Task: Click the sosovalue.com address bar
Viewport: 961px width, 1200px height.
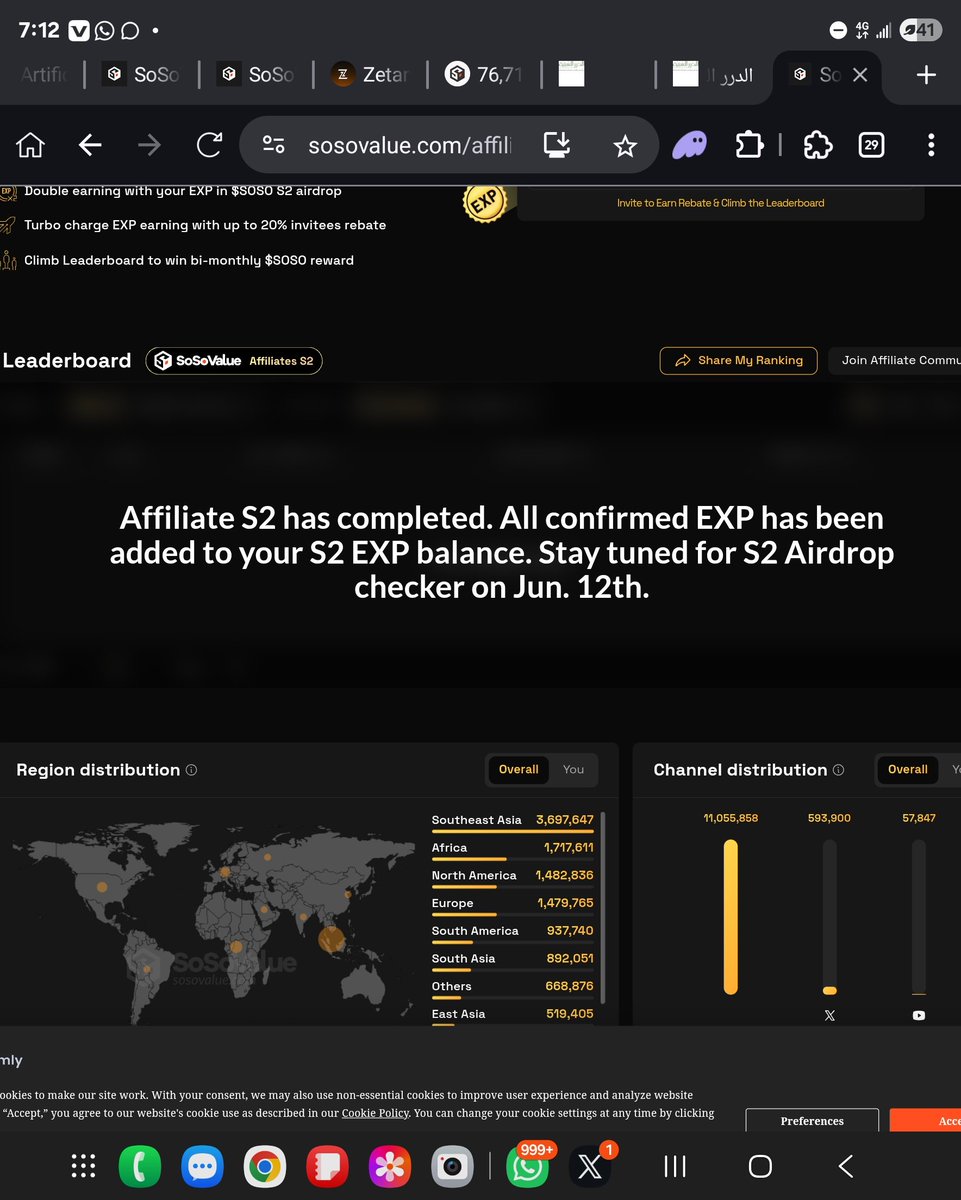Action: tap(410, 146)
